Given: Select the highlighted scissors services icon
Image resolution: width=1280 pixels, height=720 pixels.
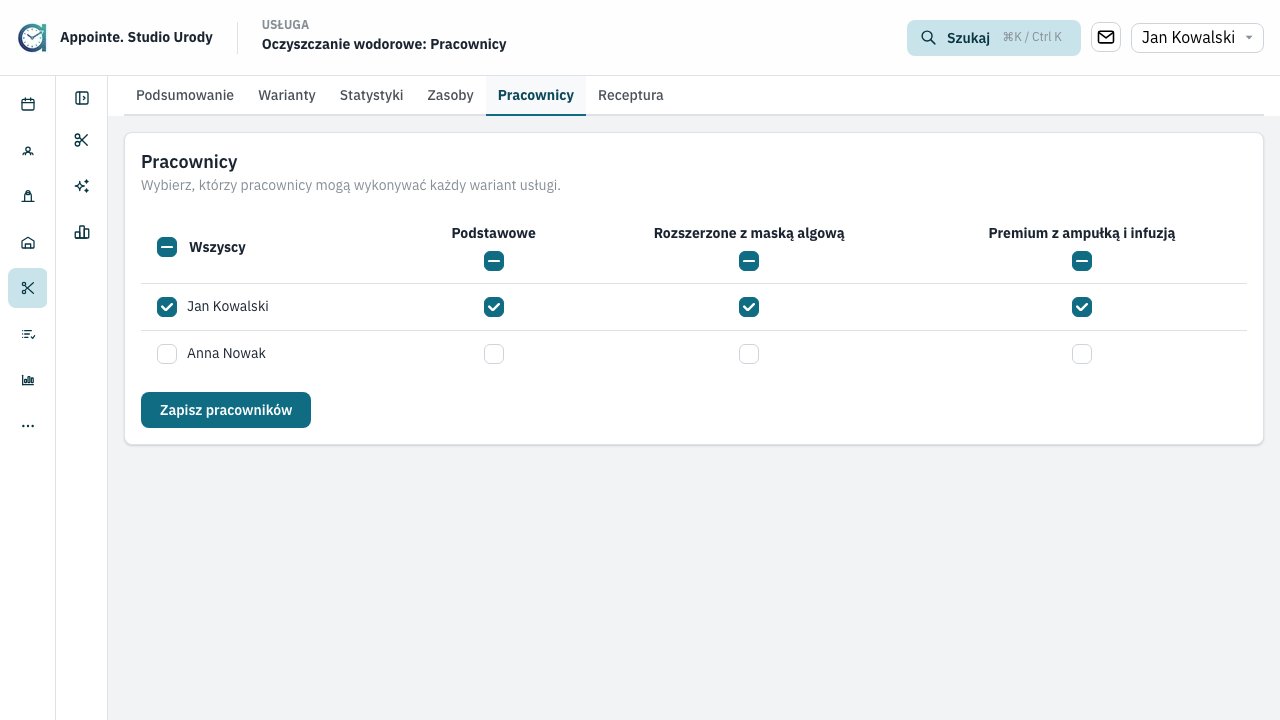Looking at the screenshot, I should coord(28,288).
